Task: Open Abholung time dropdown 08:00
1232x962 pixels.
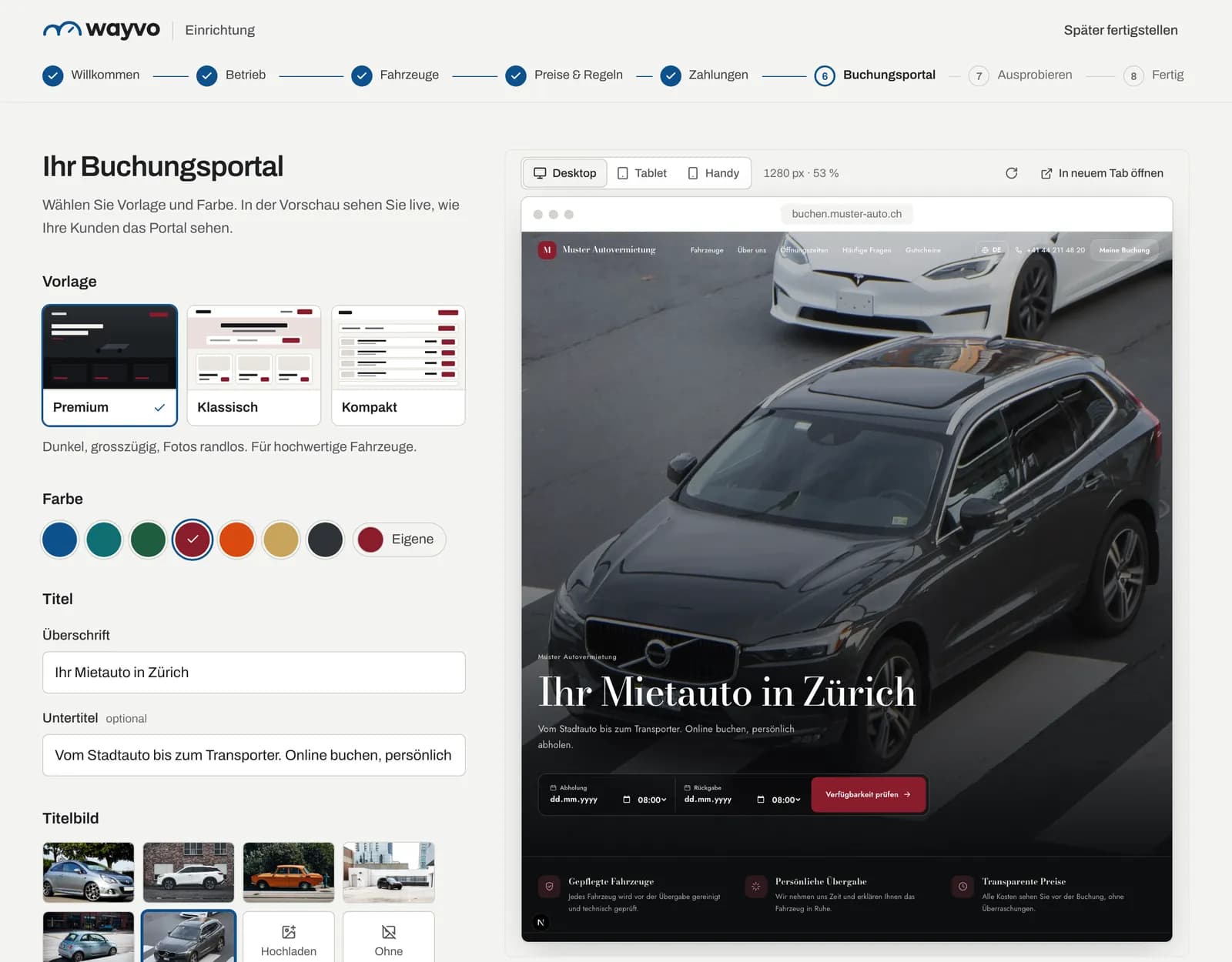Action: (x=652, y=800)
